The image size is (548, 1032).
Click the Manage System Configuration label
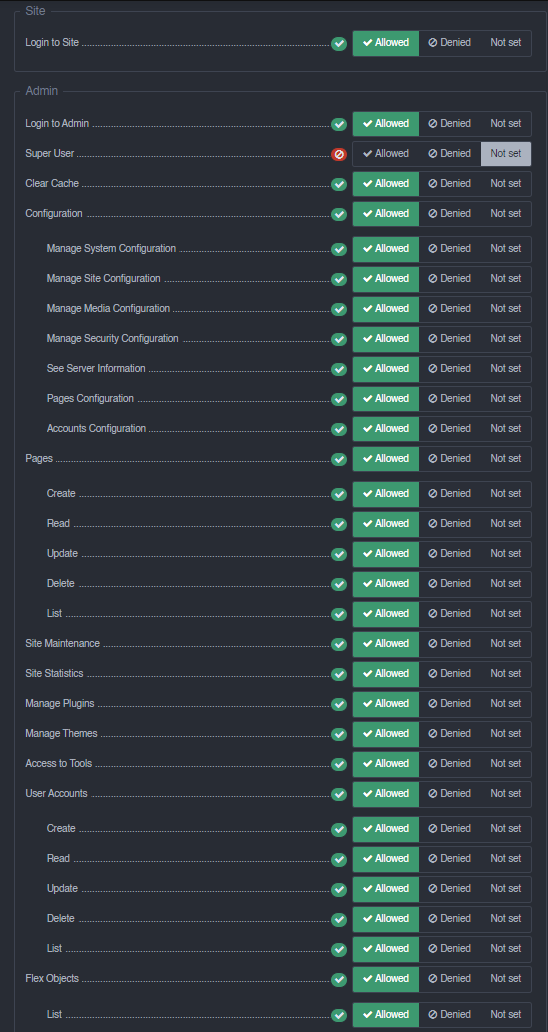111,249
